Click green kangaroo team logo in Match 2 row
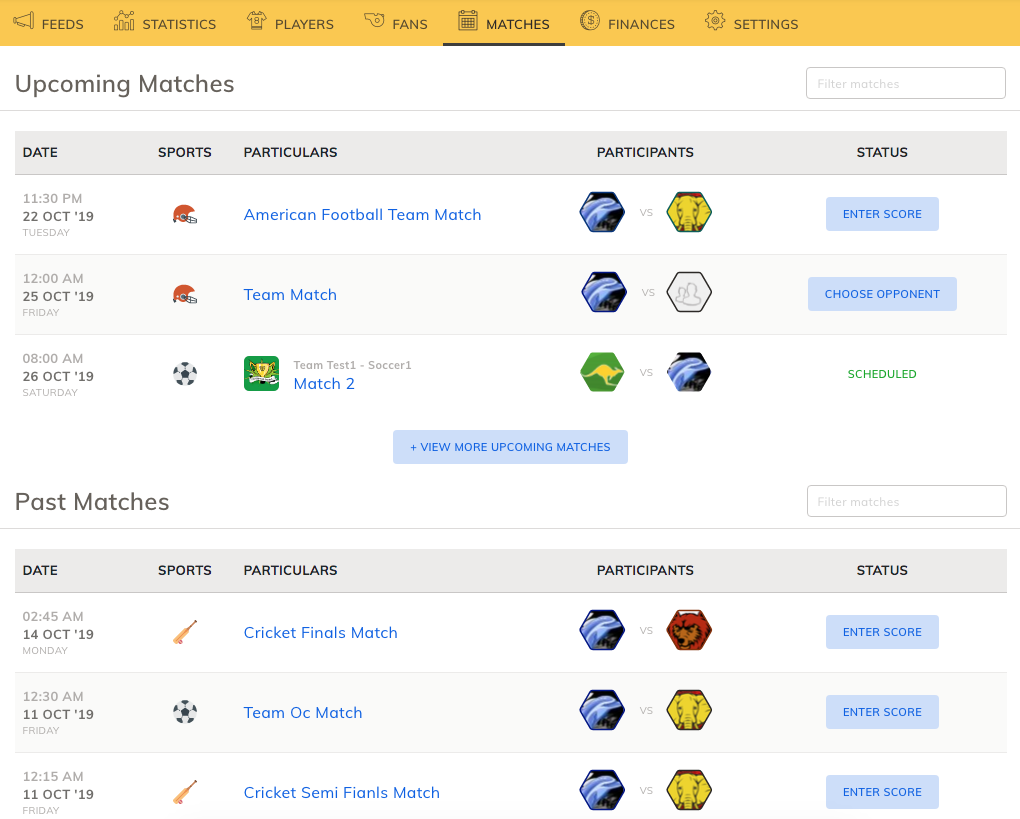This screenshot has width=1020, height=819. (602, 372)
